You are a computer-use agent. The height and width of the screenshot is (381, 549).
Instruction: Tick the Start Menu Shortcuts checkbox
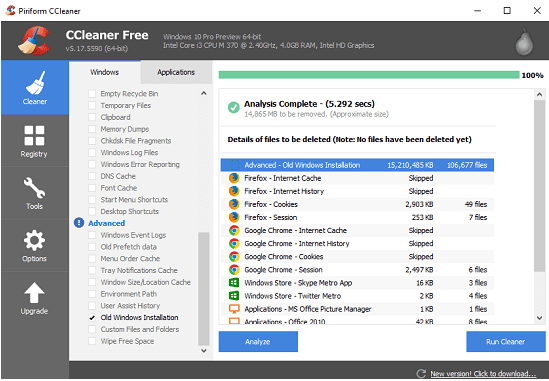pos(92,200)
